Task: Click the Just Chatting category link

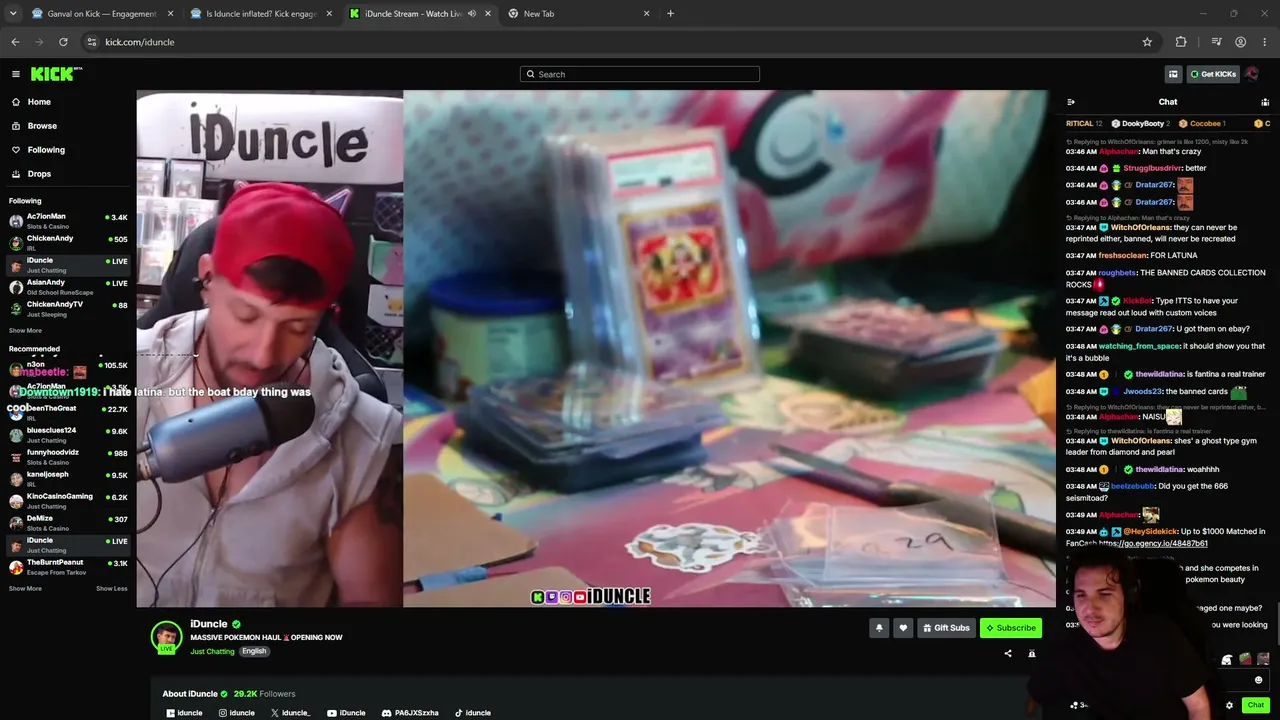Action: tap(212, 652)
